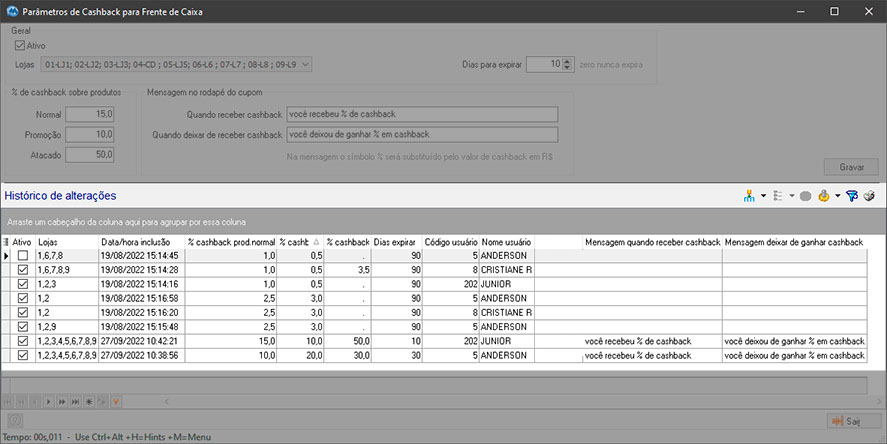Toggle the Ativo checkbox in Geral section
The image size is (887, 444).
point(20,45)
